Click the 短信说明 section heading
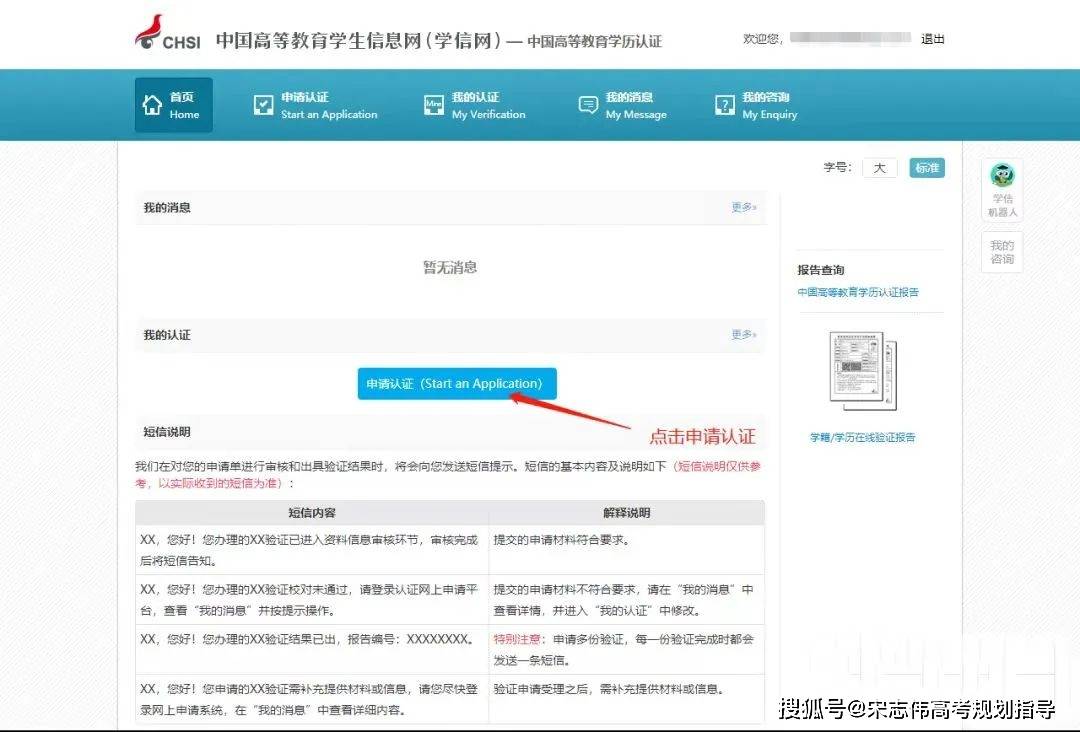Screen dimensions: 1080x732 tap(167, 432)
